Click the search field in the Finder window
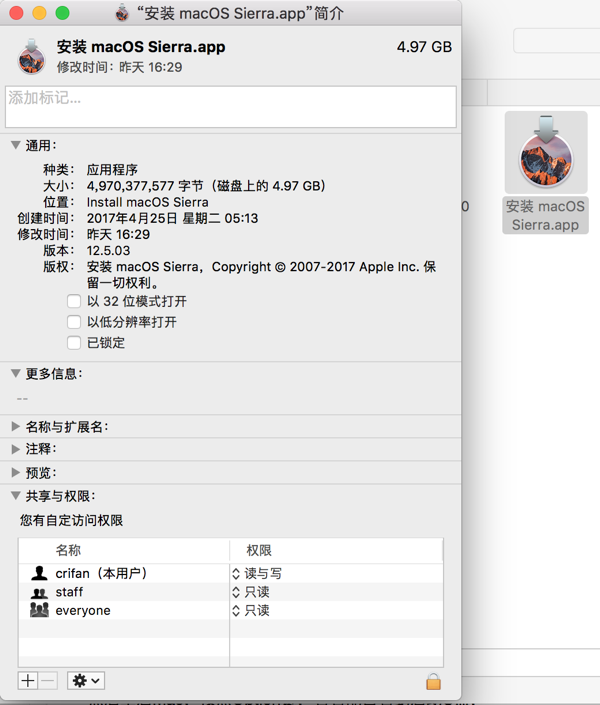 (557, 40)
